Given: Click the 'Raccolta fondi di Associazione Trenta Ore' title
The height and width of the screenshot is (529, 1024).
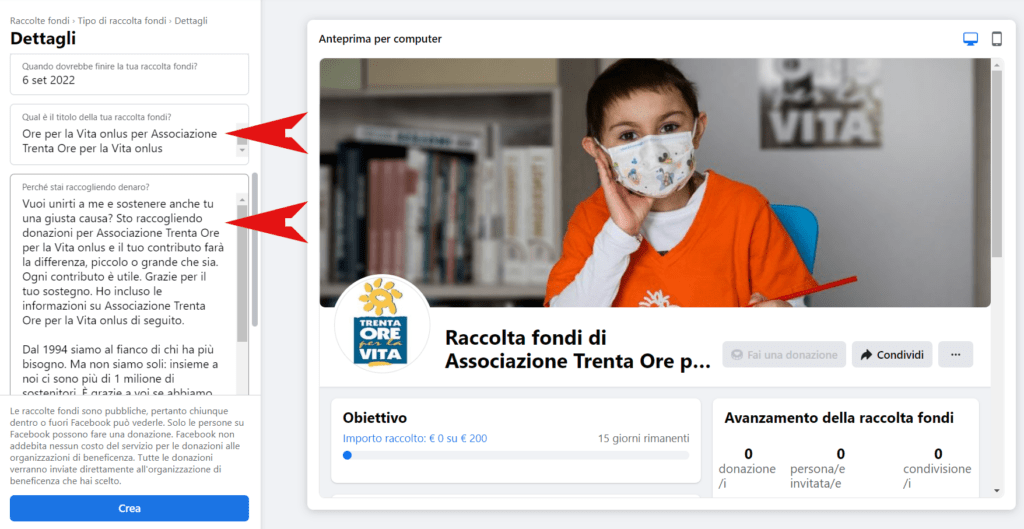Looking at the screenshot, I should 577,349.
